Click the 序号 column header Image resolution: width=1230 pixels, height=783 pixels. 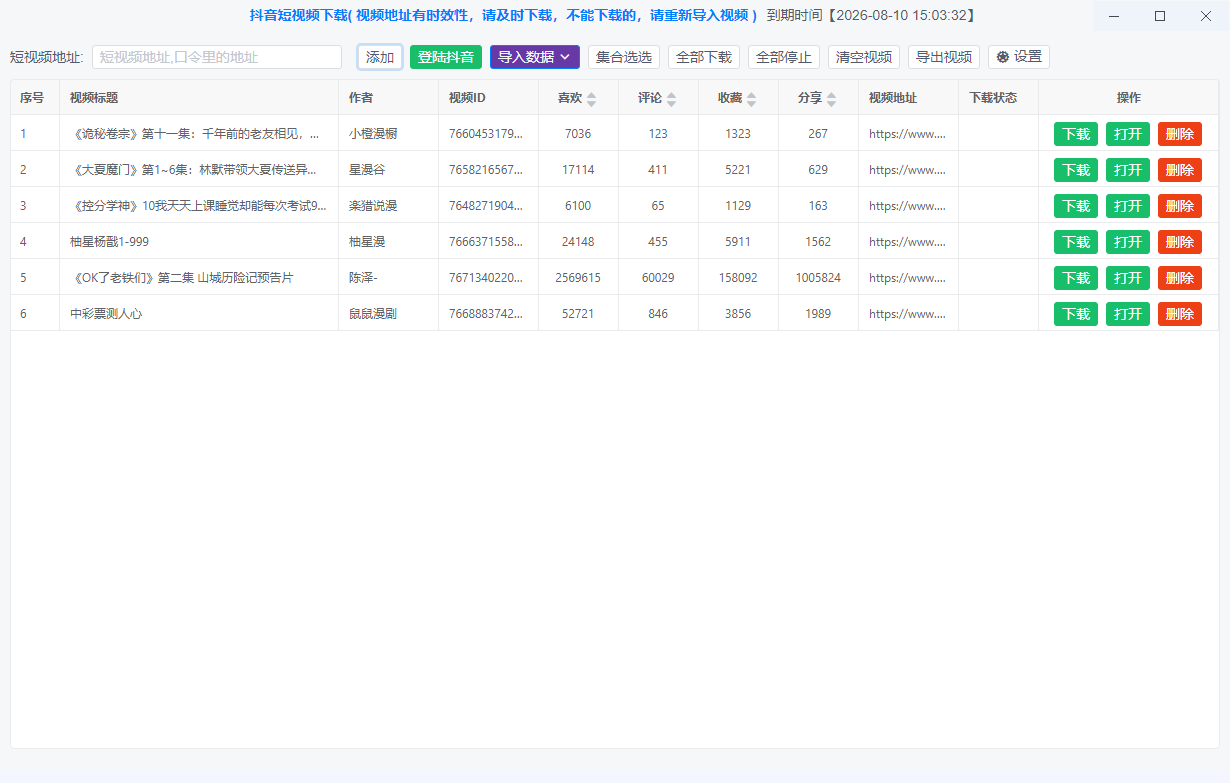point(32,98)
